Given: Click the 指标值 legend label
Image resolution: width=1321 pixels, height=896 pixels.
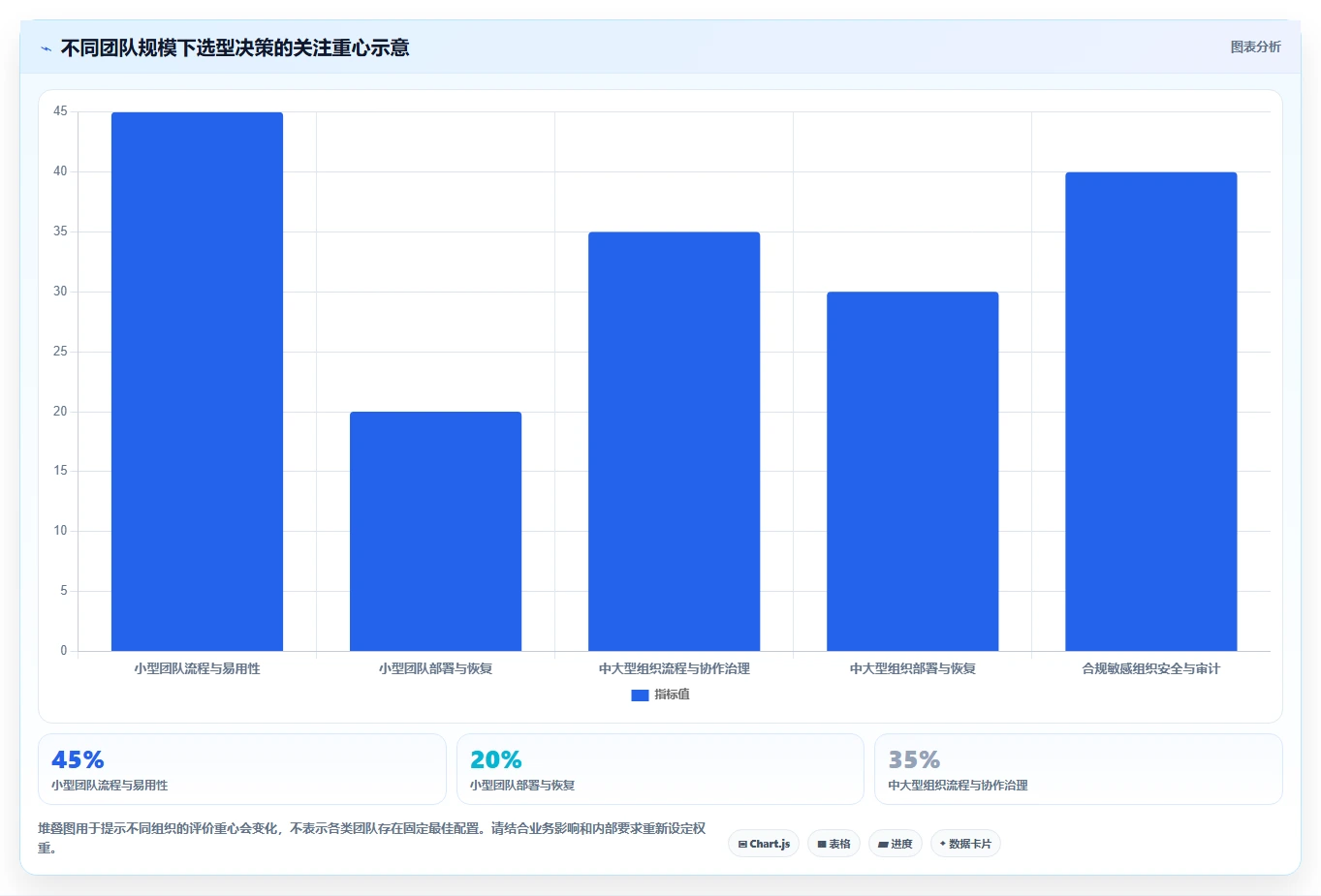Looking at the screenshot, I should click(672, 695).
